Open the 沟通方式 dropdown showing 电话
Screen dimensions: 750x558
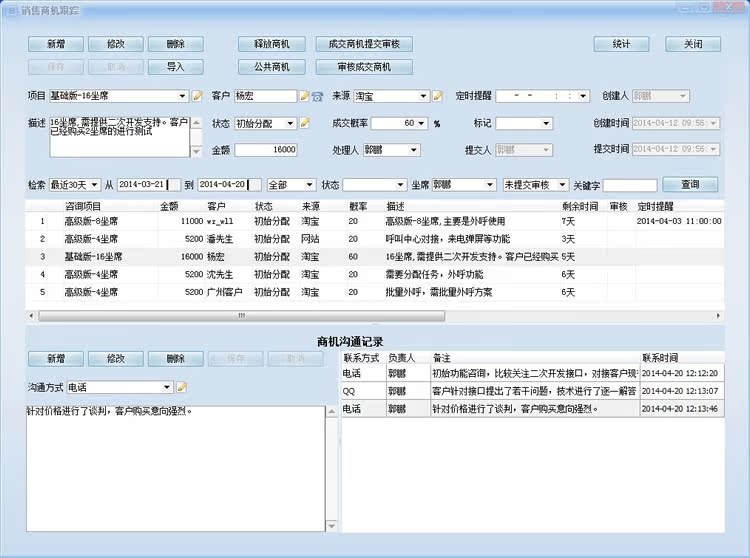[166, 387]
